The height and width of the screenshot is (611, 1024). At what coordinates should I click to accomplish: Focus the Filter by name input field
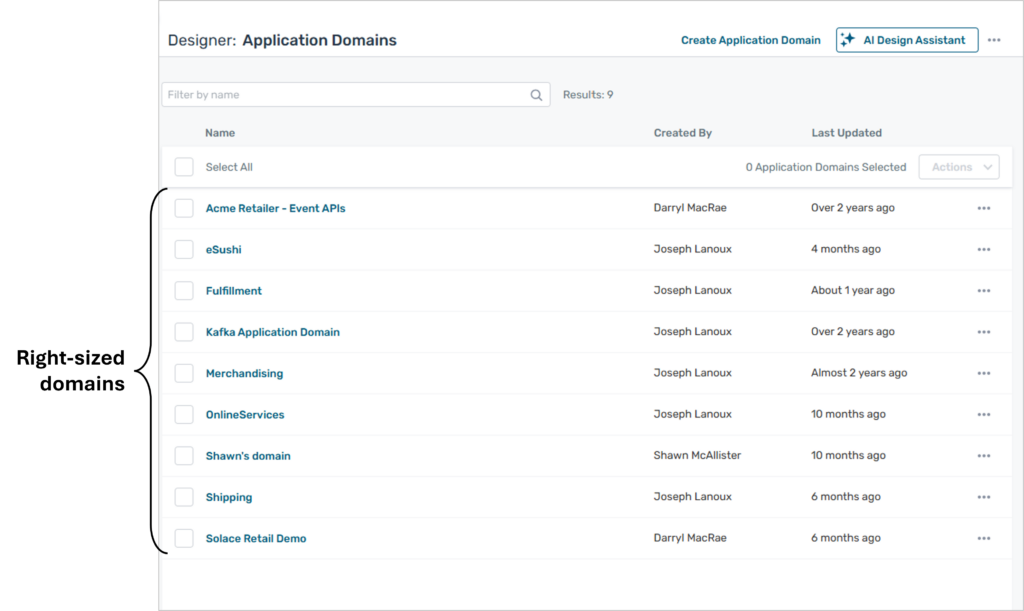345,95
